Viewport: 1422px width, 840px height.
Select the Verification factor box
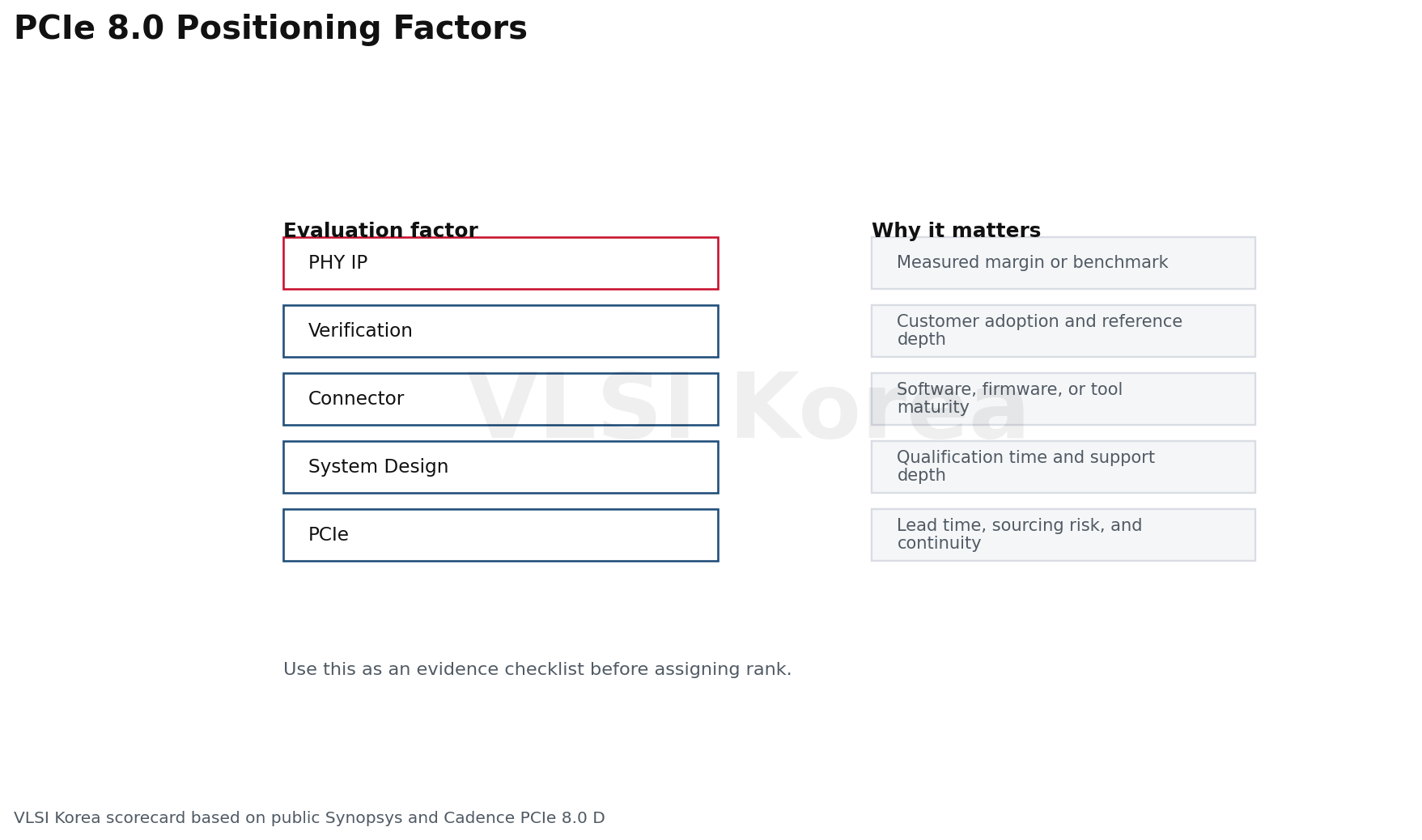pyautogui.click(x=500, y=331)
